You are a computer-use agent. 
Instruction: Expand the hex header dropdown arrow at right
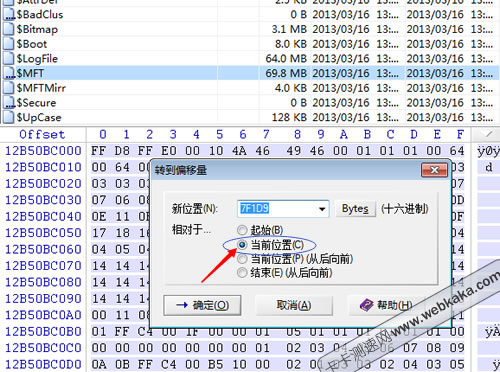tap(489, 134)
